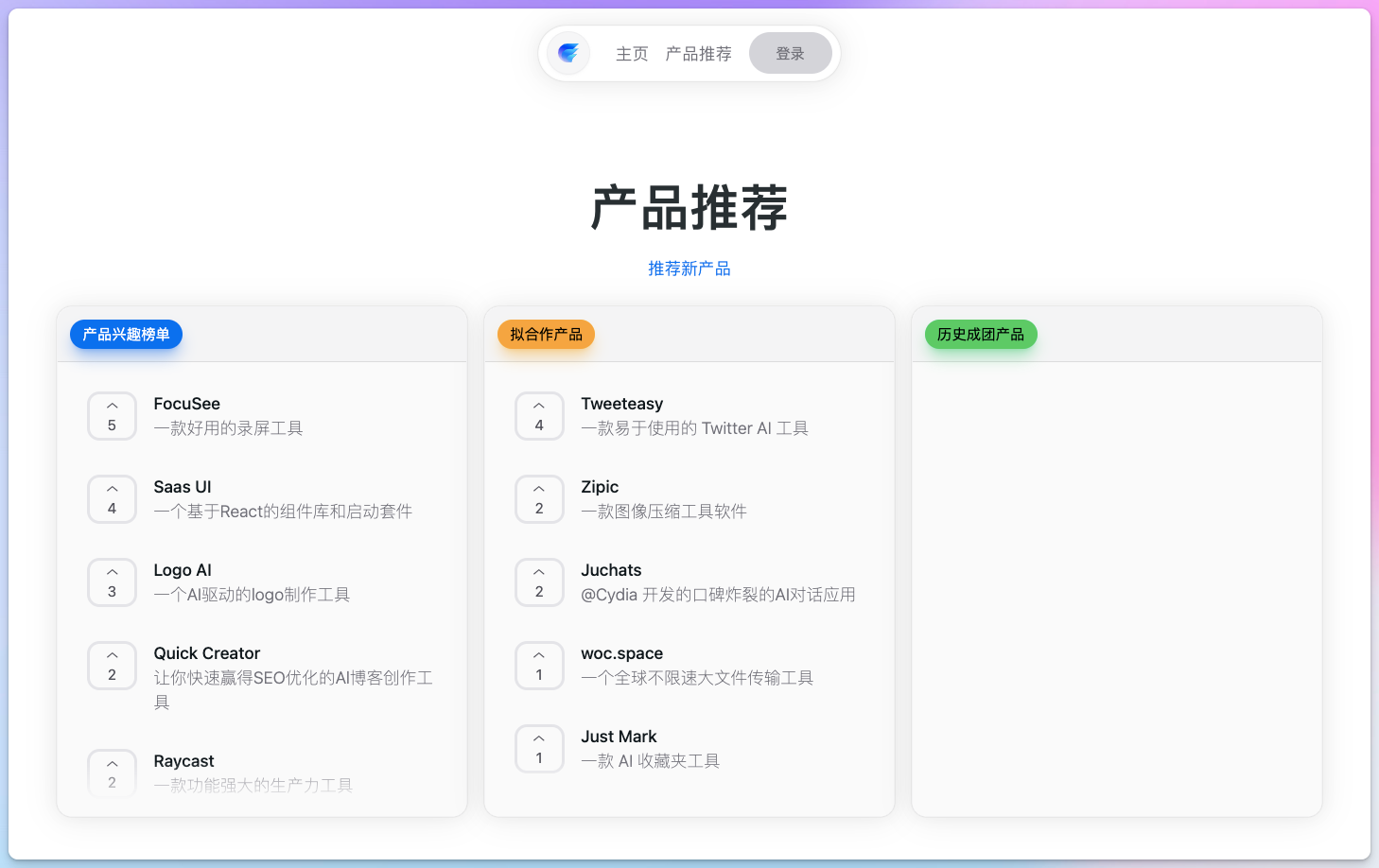Upvote the woc.space file transfer tool
The width and height of the screenshot is (1379, 868).
(539, 666)
